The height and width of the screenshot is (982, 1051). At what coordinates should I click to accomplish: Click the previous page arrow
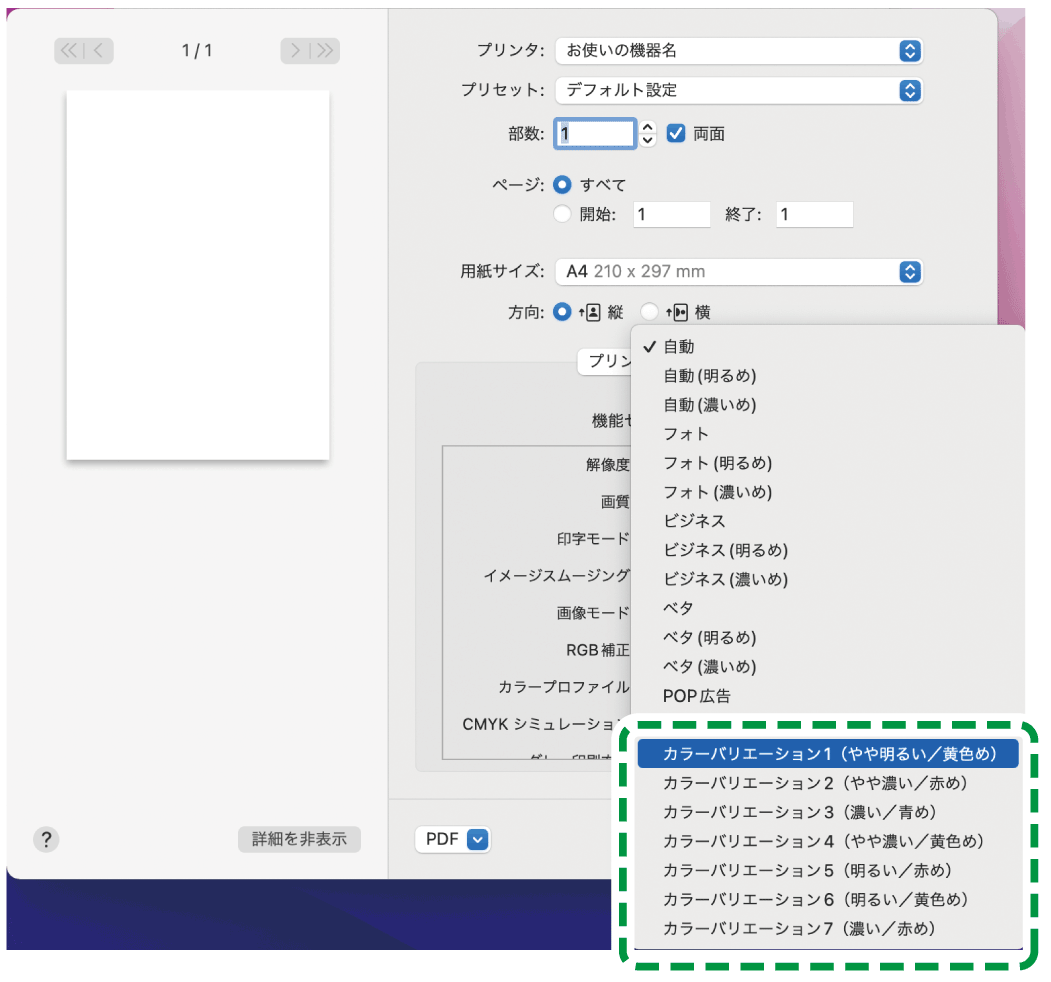pos(101,51)
